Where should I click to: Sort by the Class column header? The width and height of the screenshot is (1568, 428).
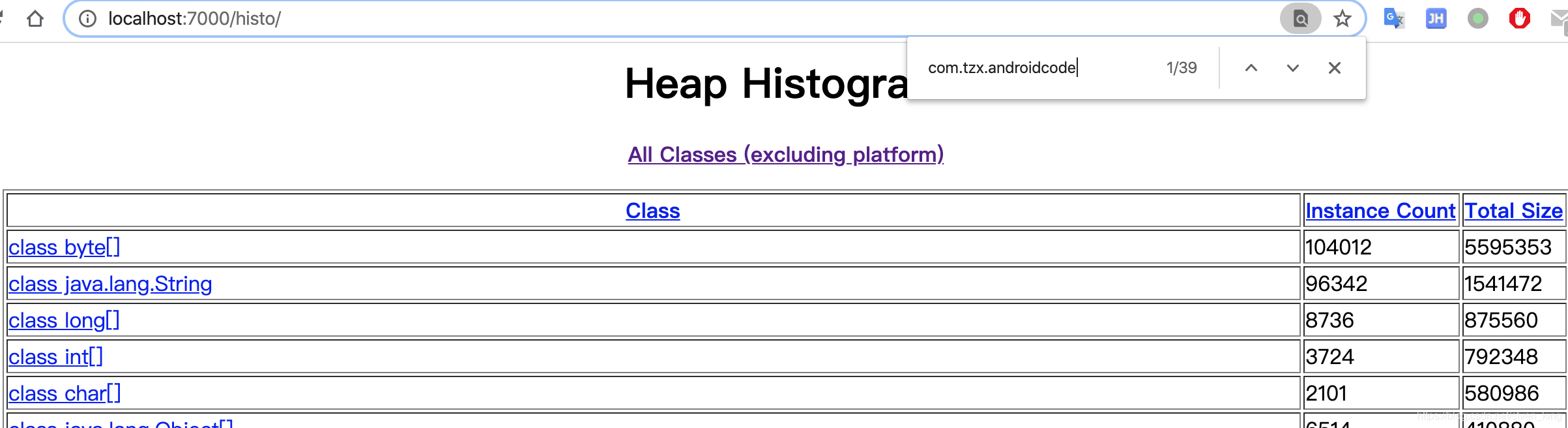click(x=652, y=211)
